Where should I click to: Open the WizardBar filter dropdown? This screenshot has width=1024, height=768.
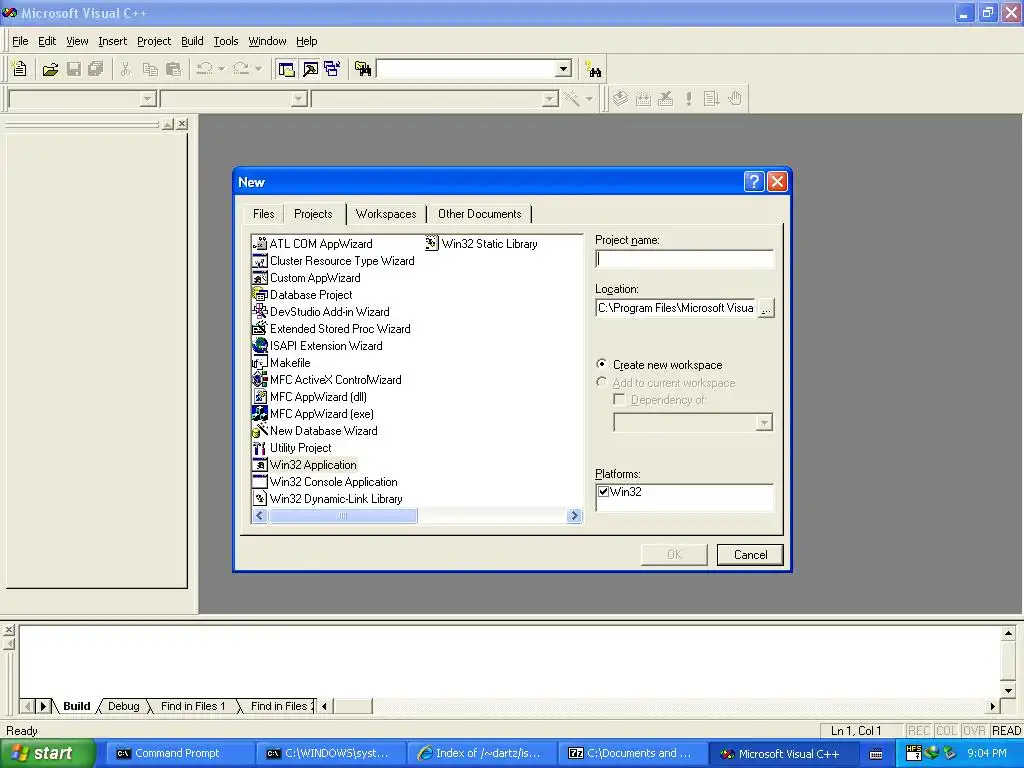pos(299,99)
